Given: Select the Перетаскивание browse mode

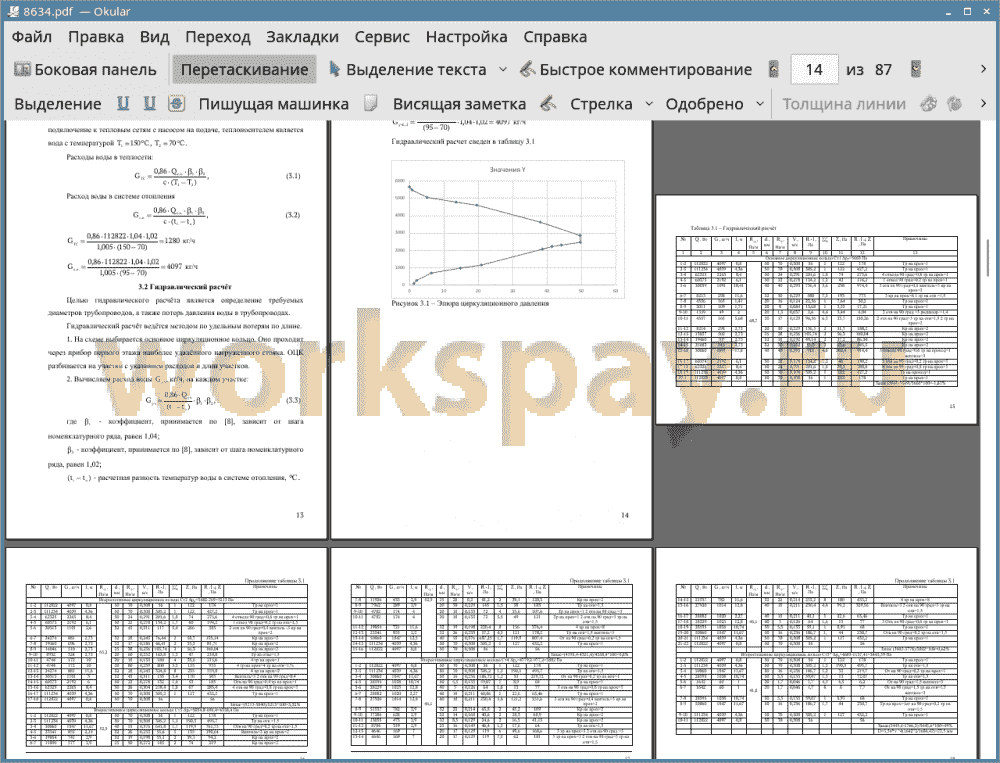Looking at the screenshot, I should point(244,70).
